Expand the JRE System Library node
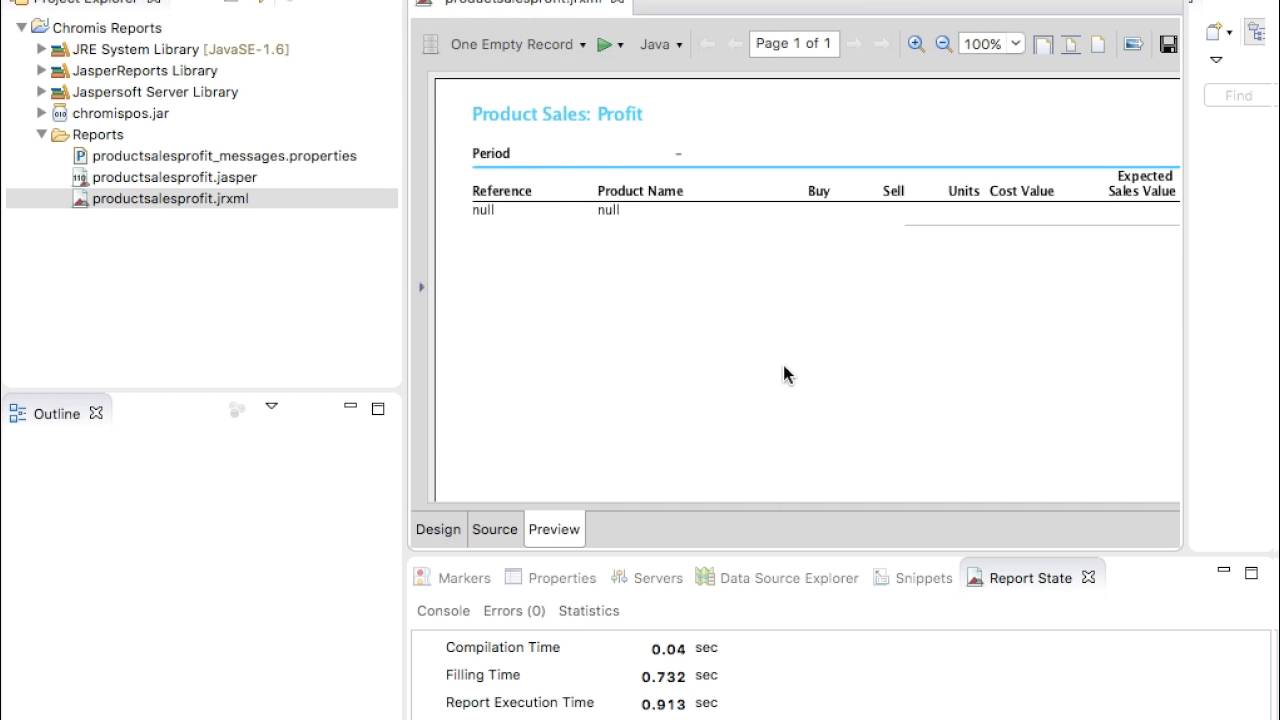This screenshot has height=720, width=1280. click(x=41, y=49)
